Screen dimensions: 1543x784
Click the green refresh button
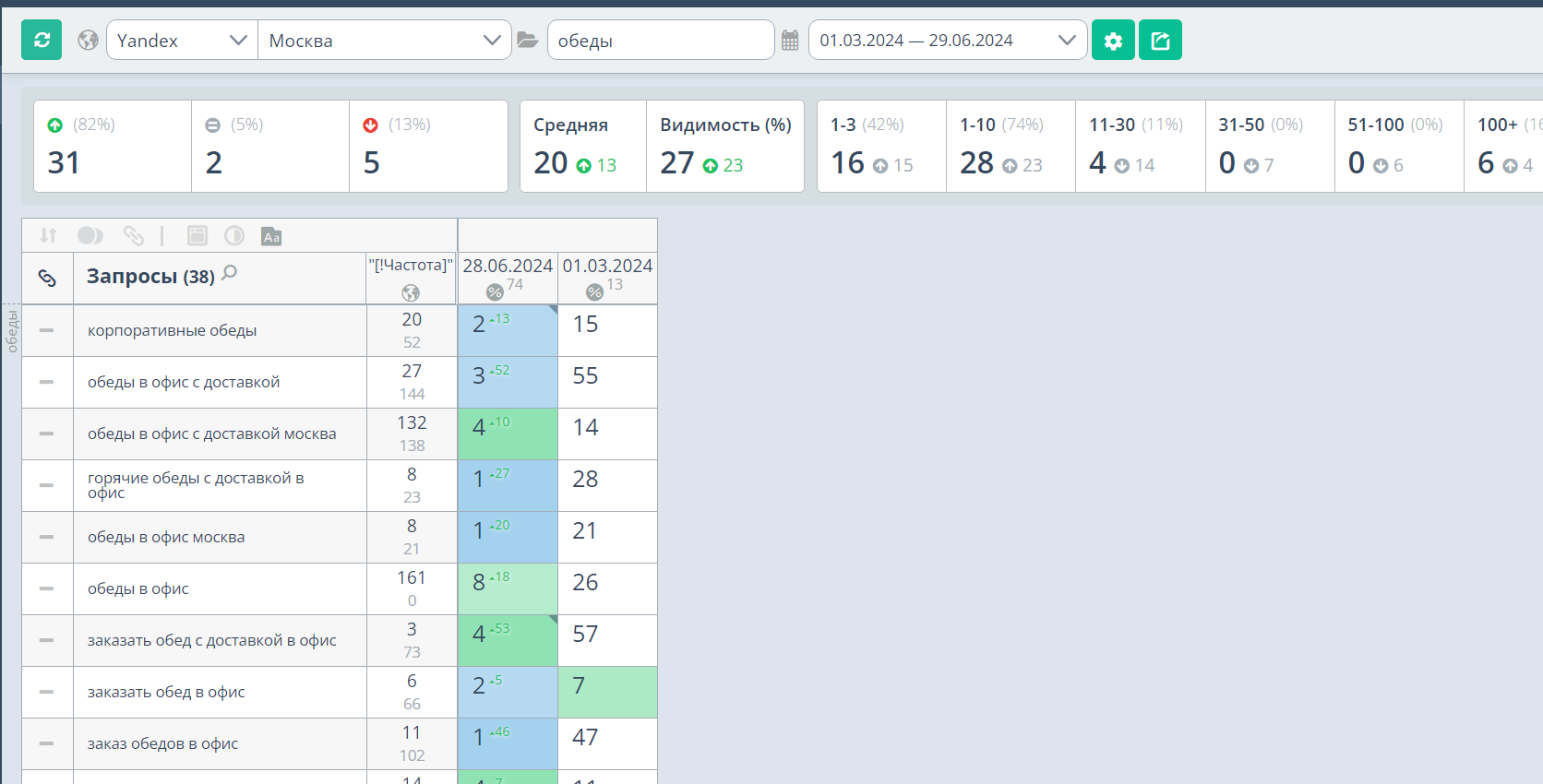pyautogui.click(x=42, y=41)
